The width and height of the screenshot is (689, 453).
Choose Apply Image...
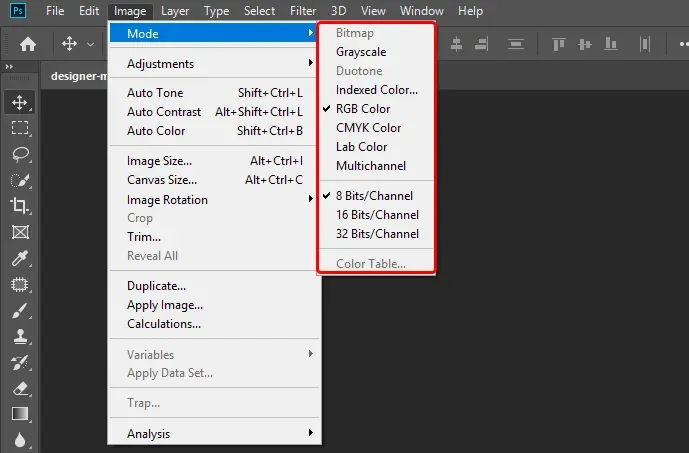214,305
